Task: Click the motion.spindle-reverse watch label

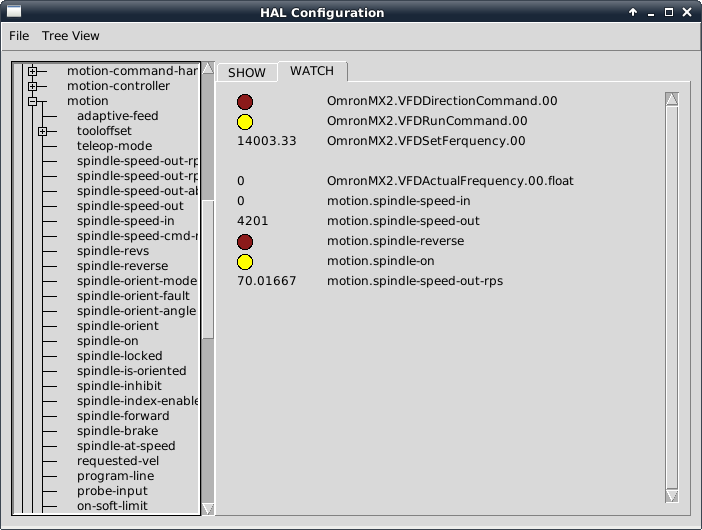Action: tap(395, 241)
